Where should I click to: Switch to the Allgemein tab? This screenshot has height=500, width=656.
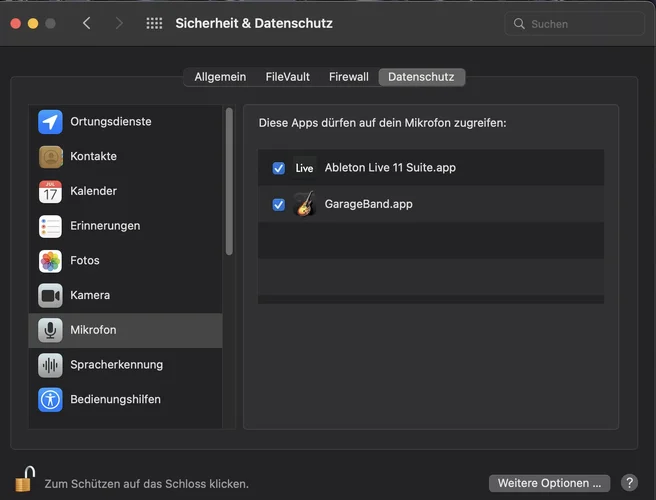[219, 77]
